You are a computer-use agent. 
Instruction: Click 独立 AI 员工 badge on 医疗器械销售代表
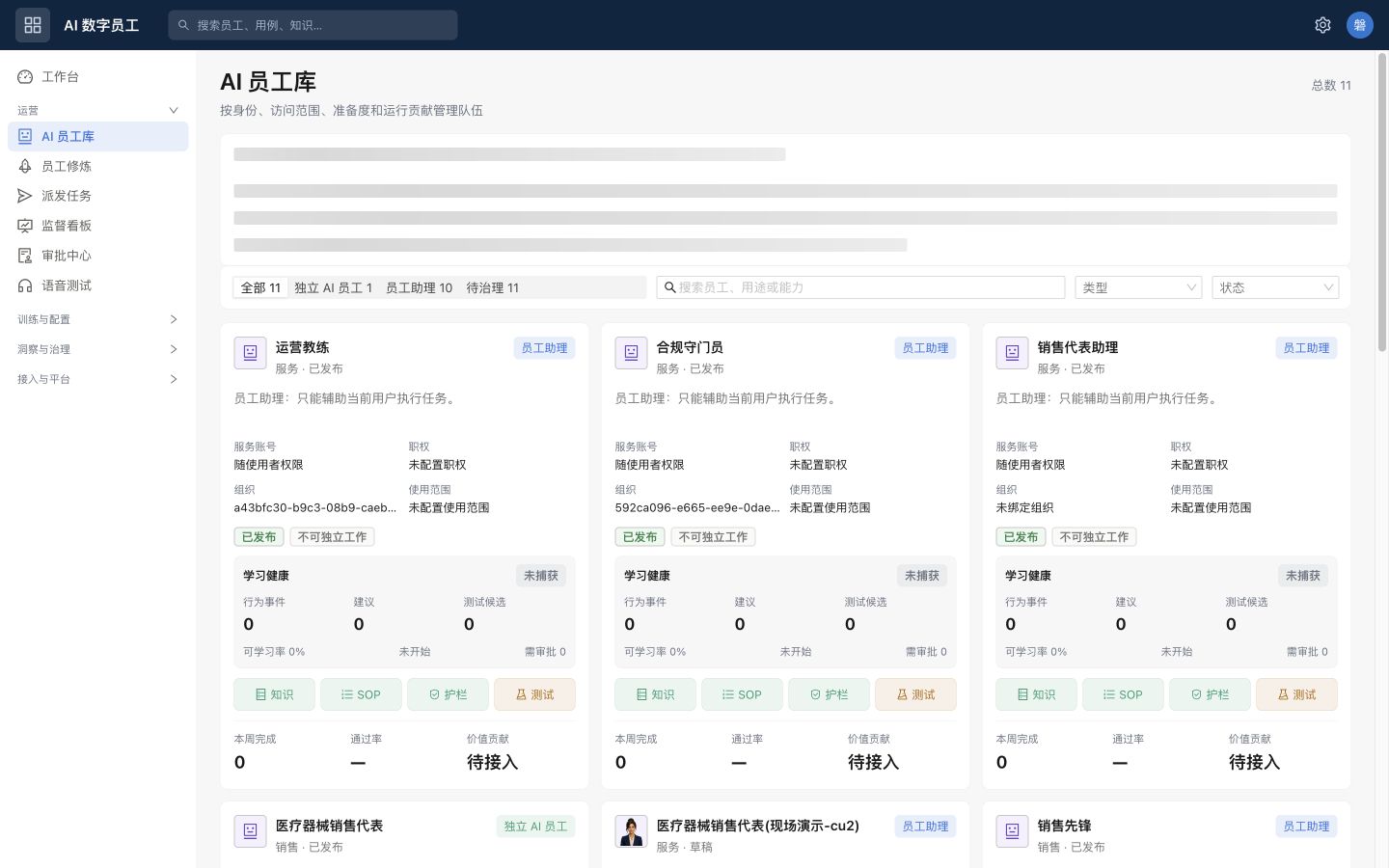(x=535, y=827)
